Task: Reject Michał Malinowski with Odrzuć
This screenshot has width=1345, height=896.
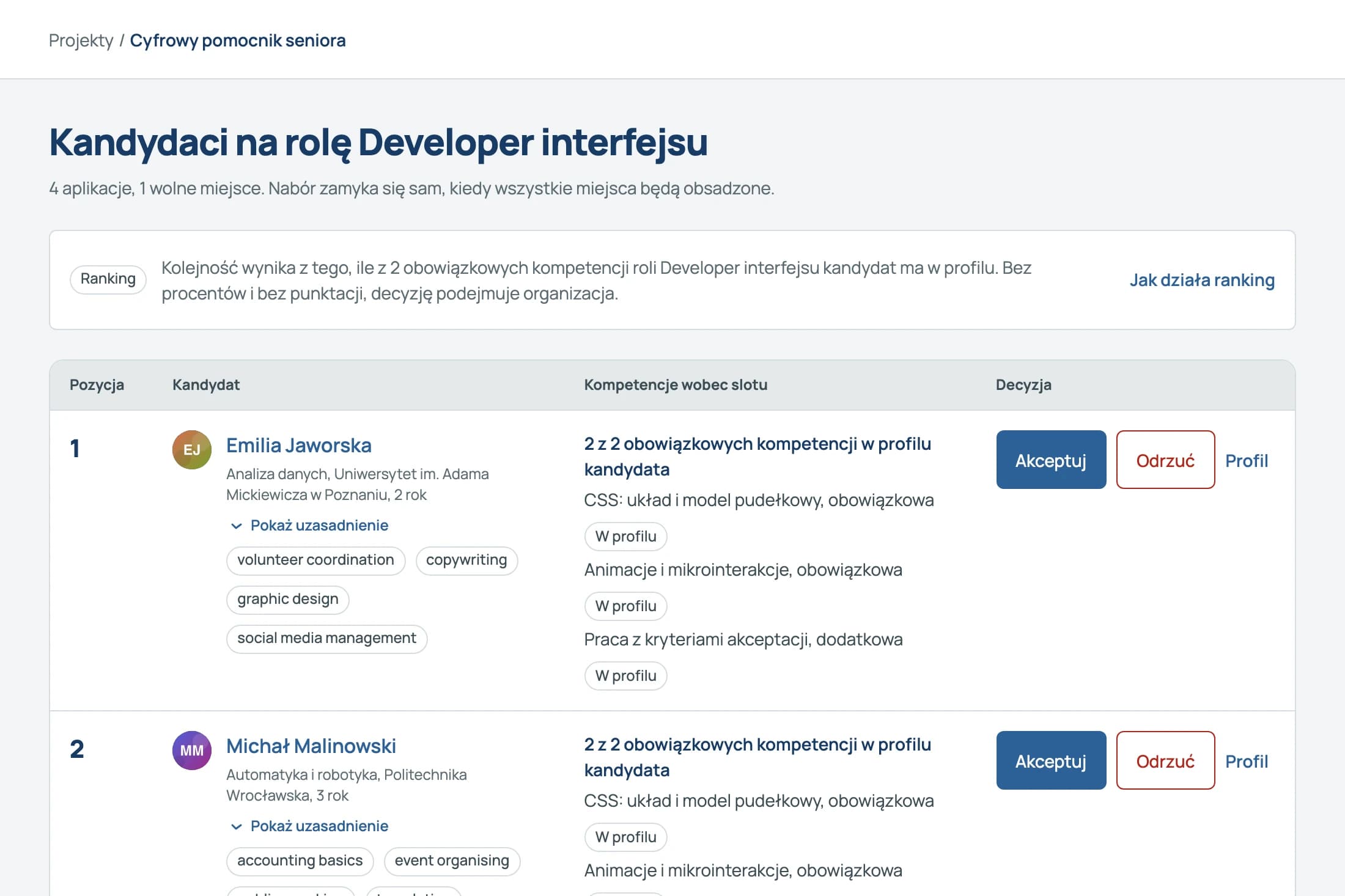Action: pos(1165,760)
